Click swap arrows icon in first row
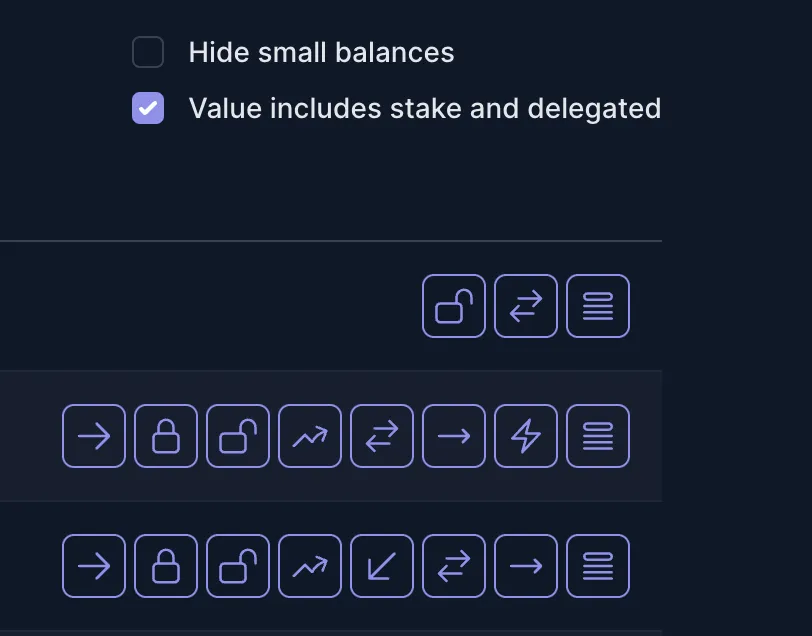 click(526, 306)
